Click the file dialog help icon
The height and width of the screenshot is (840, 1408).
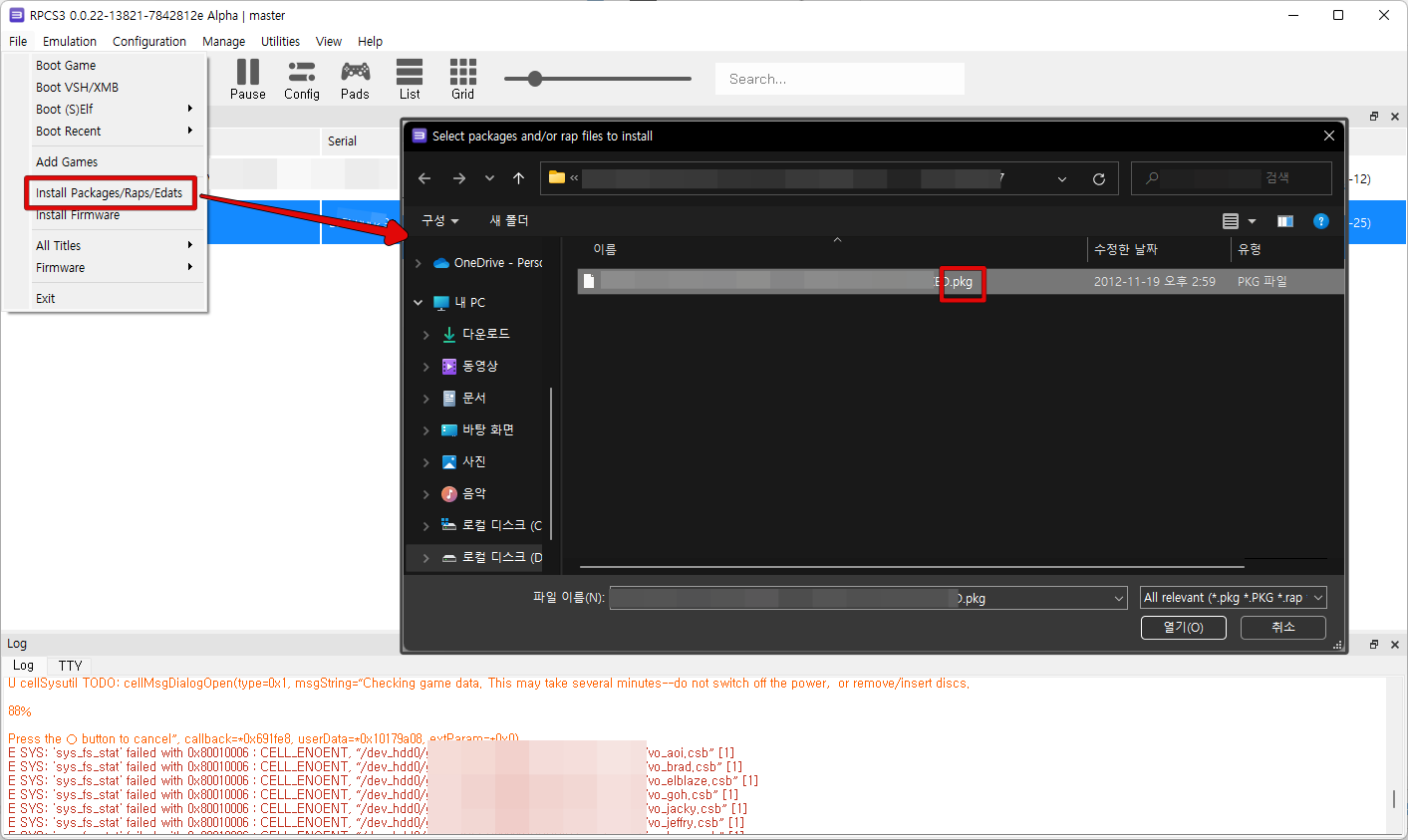1320,221
